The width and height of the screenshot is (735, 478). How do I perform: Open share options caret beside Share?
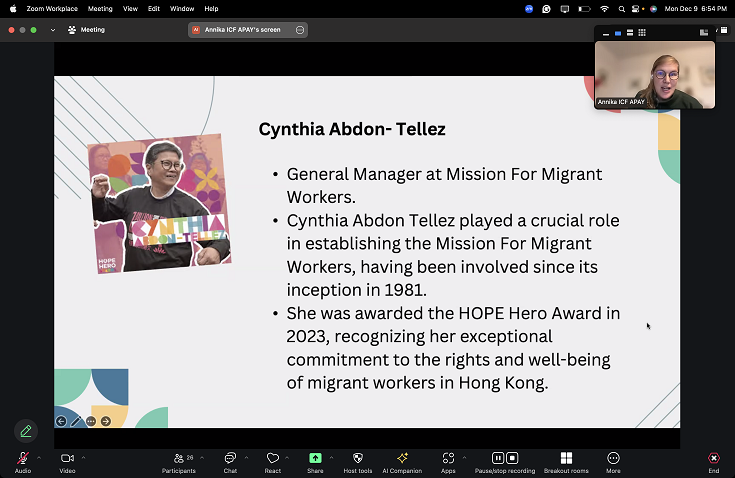(x=331, y=458)
